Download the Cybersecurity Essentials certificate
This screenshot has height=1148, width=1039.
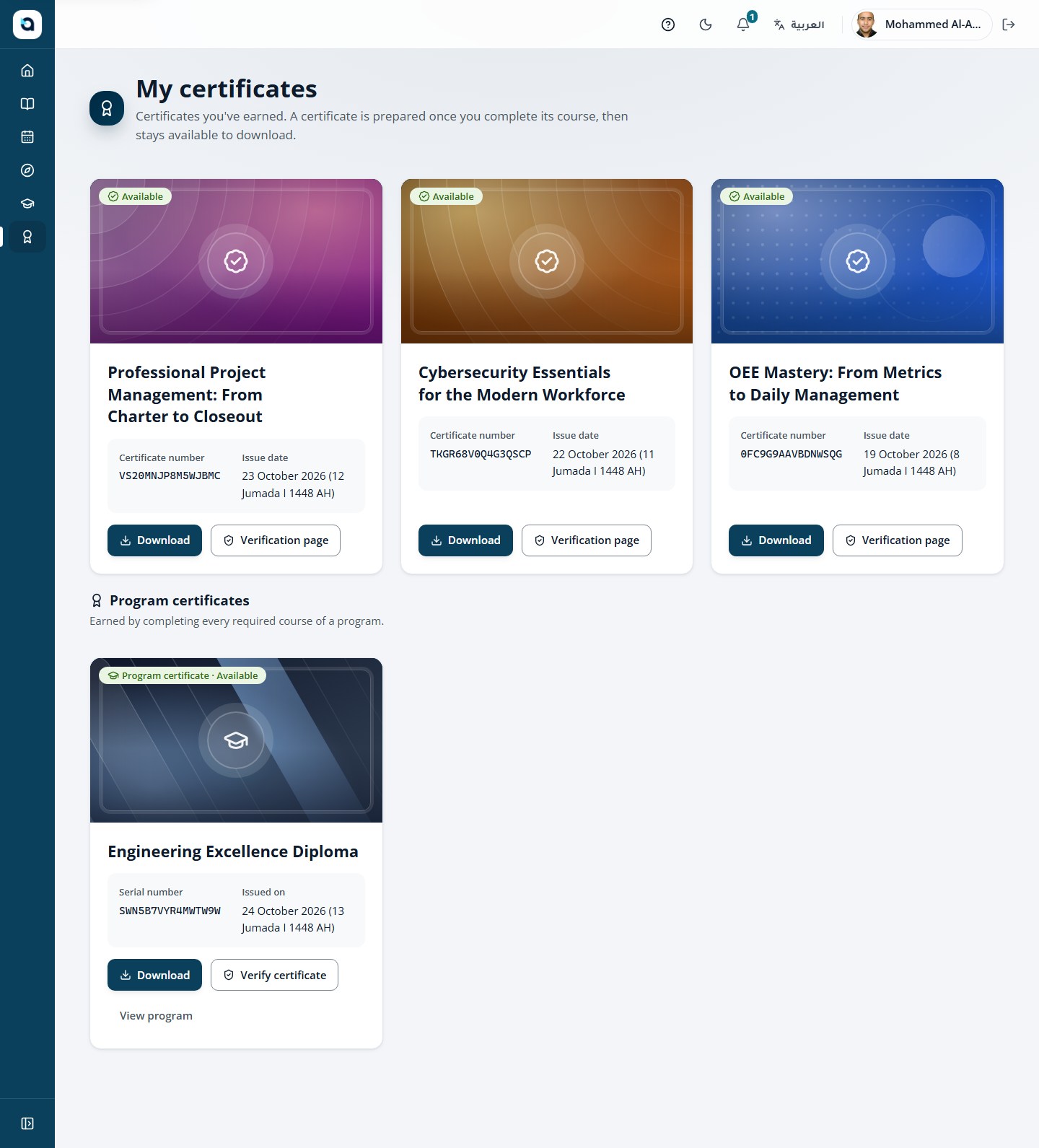click(465, 540)
